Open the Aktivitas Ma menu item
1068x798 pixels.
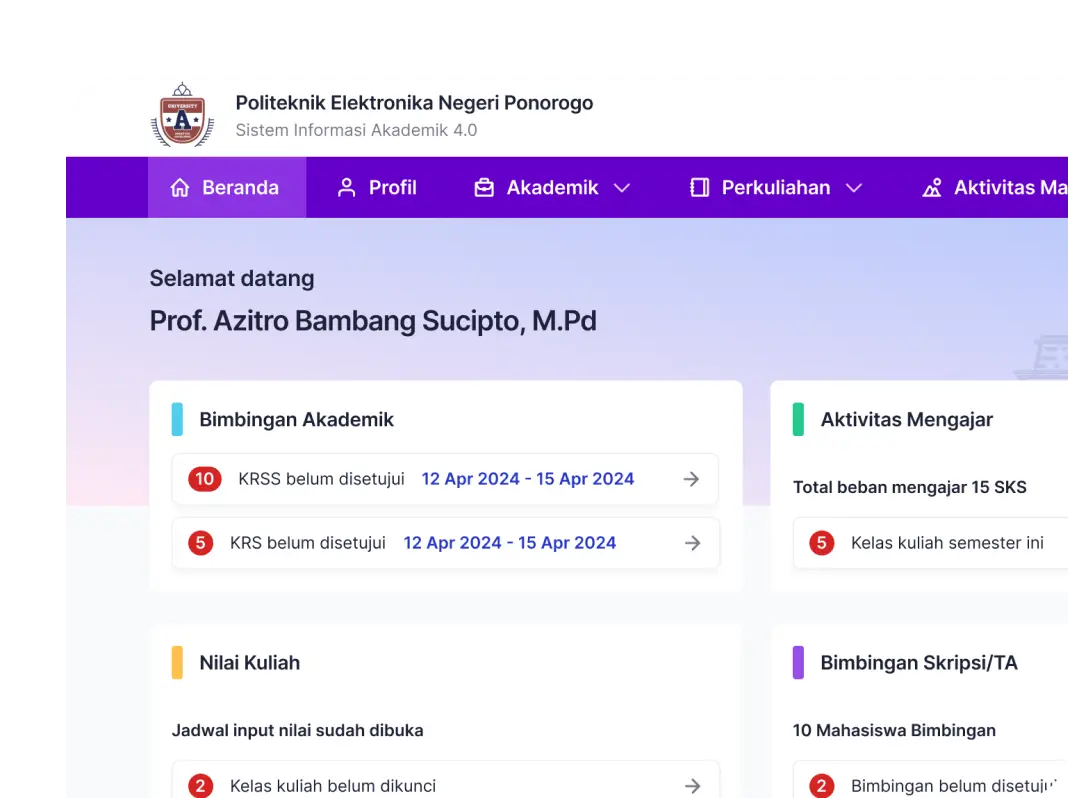pyautogui.click(x=994, y=187)
